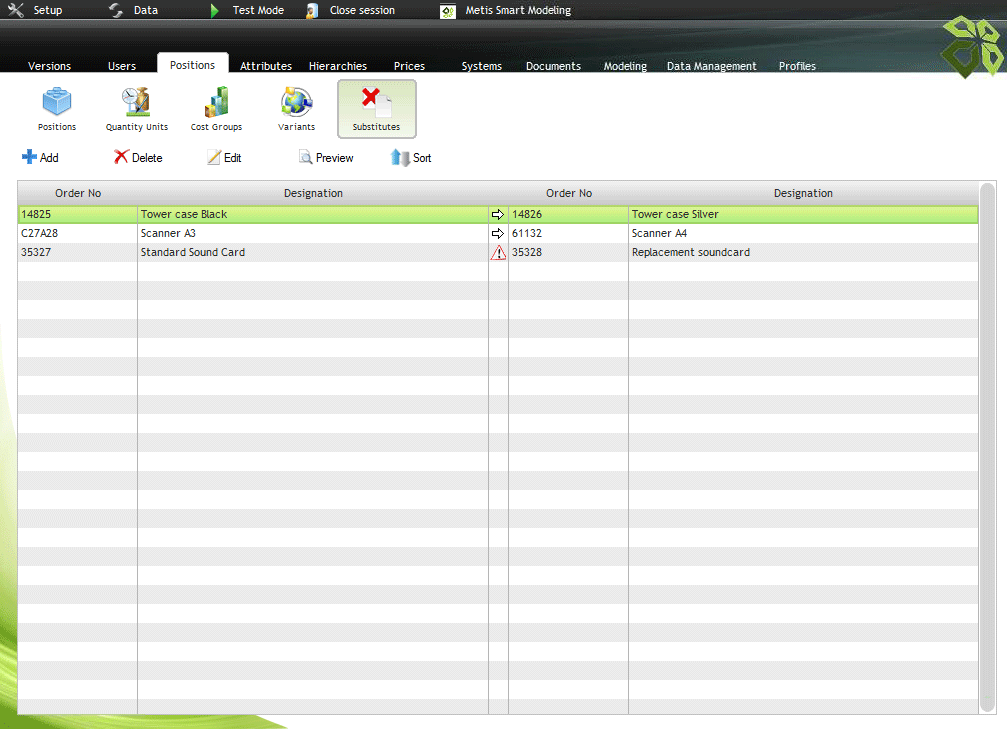The width and height of the screenshot is (1007, 729).
Task: Open the Cost Groups section
Action: 216,109
